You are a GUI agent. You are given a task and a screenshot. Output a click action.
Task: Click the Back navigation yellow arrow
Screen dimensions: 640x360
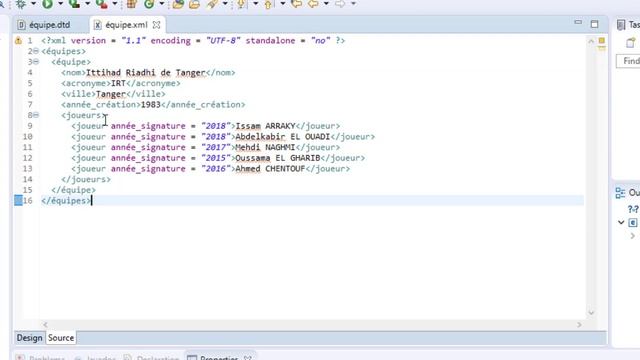coord(313,4)
